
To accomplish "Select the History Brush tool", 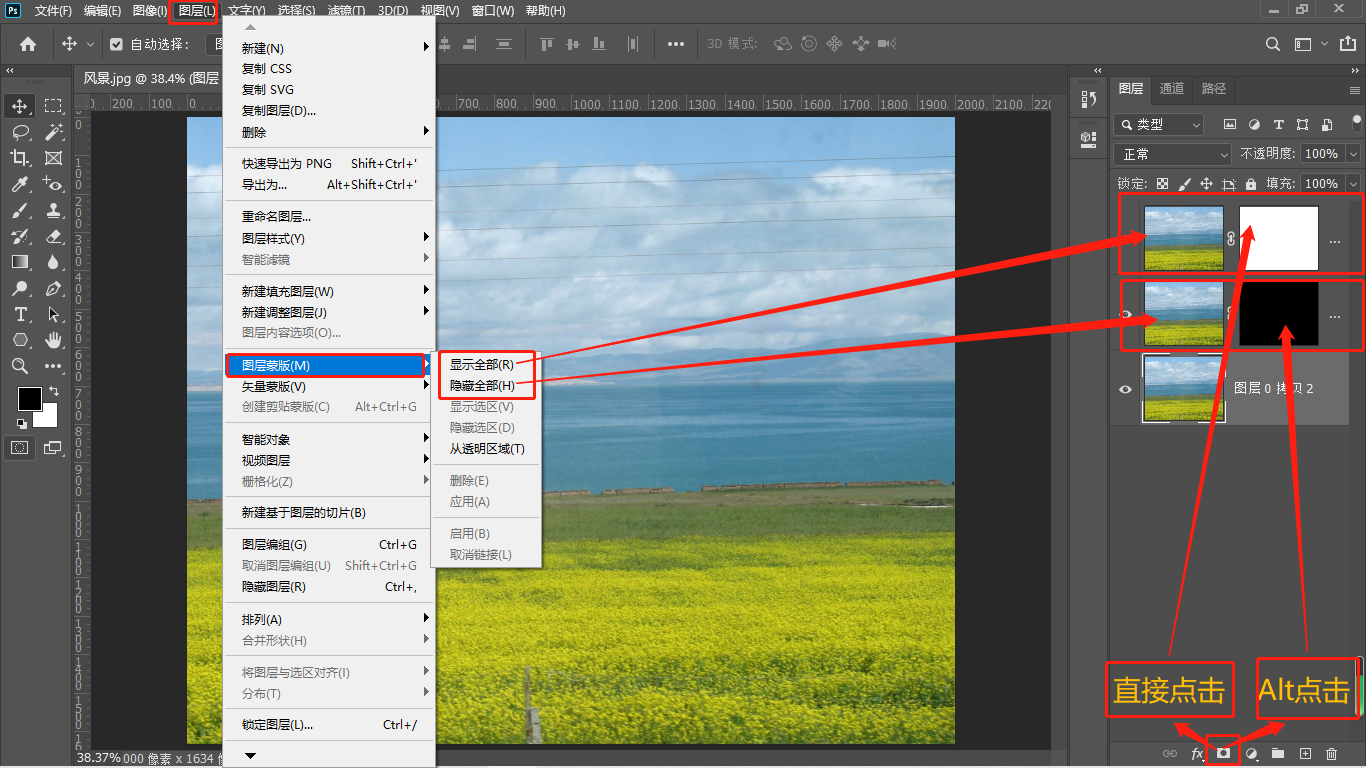I will 20,236.
